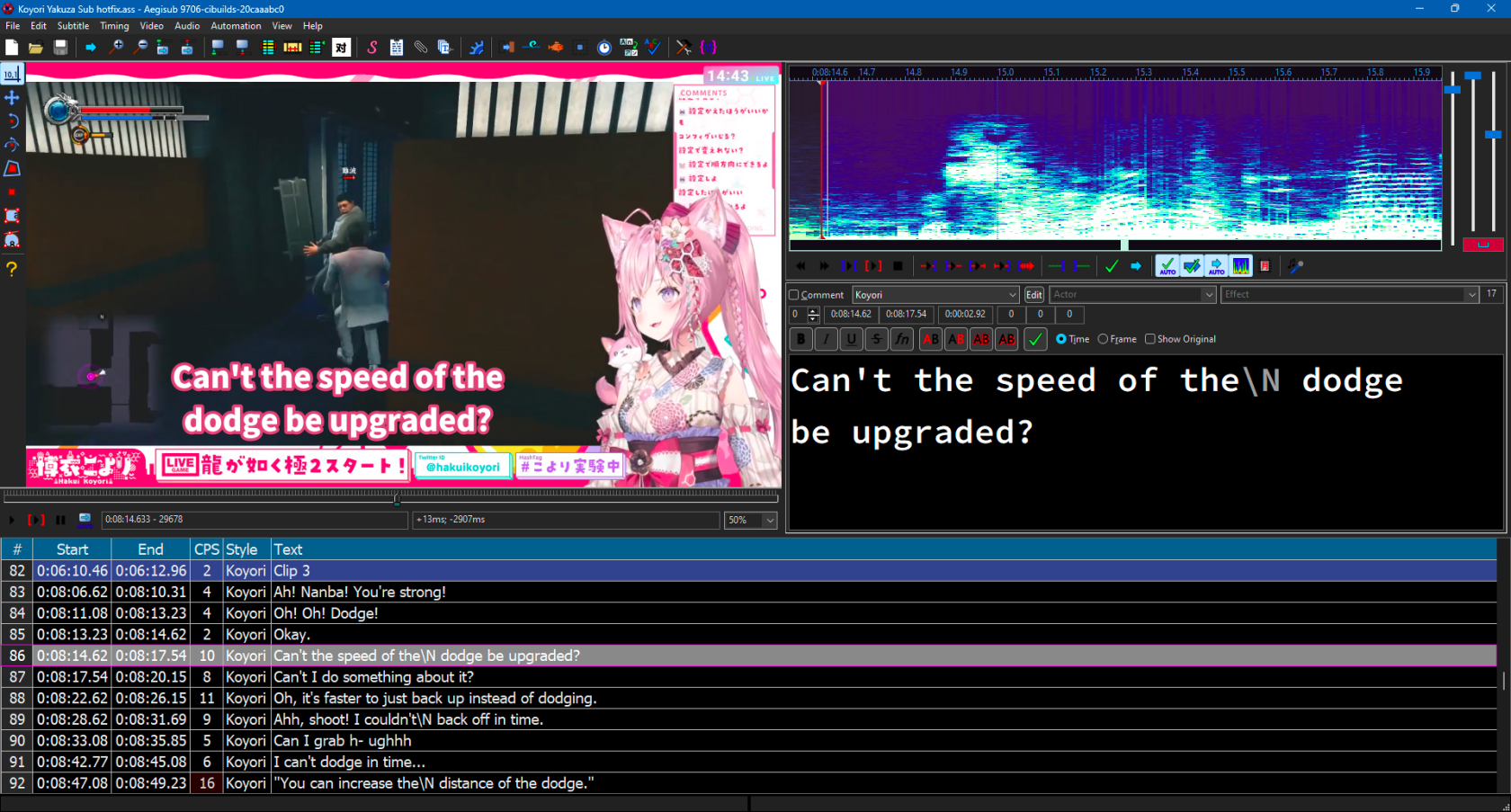Open the File menu

(13, 26)
